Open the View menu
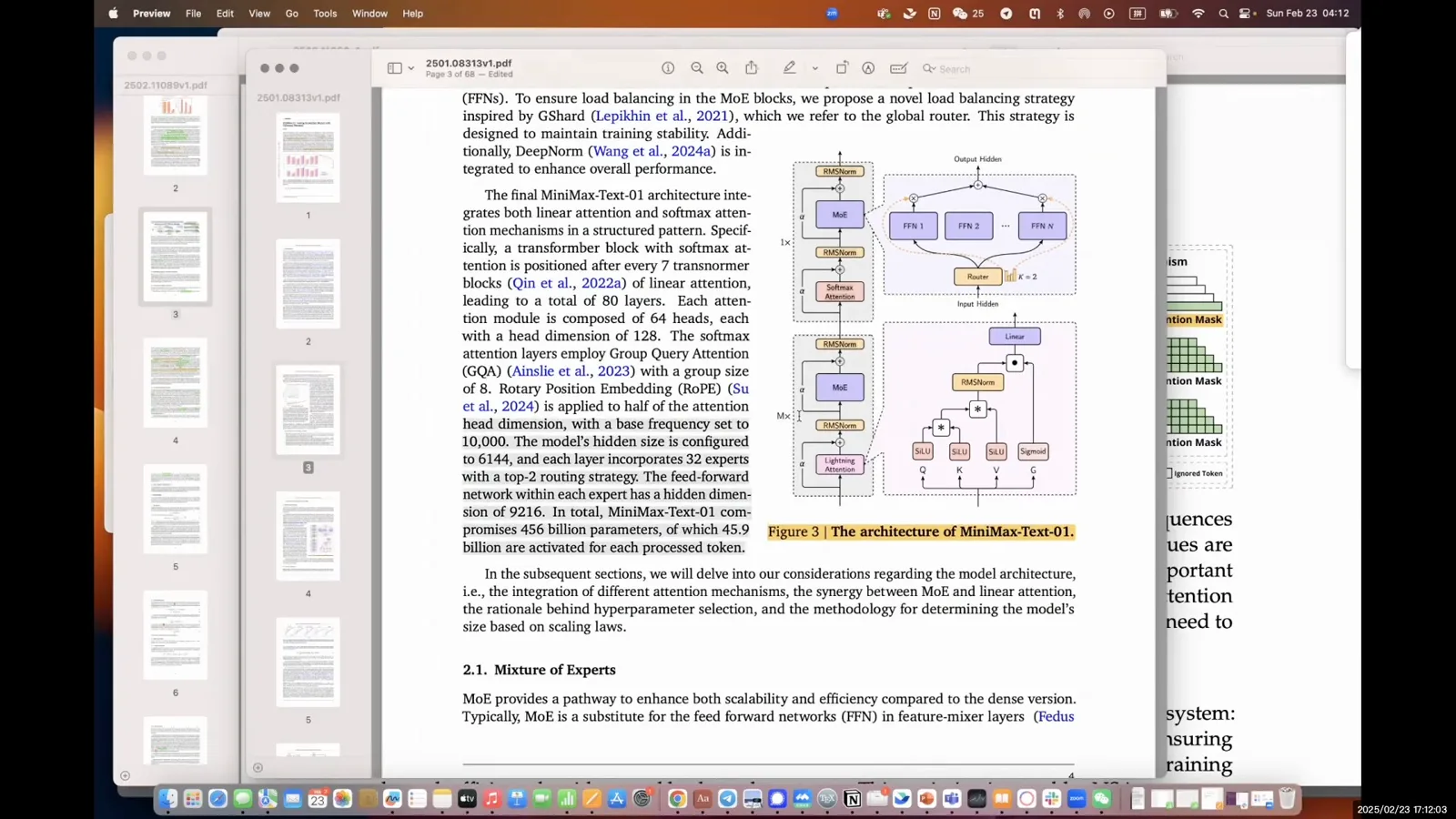The width and height of the screenshot is (1456, 819). click(259, 14)
